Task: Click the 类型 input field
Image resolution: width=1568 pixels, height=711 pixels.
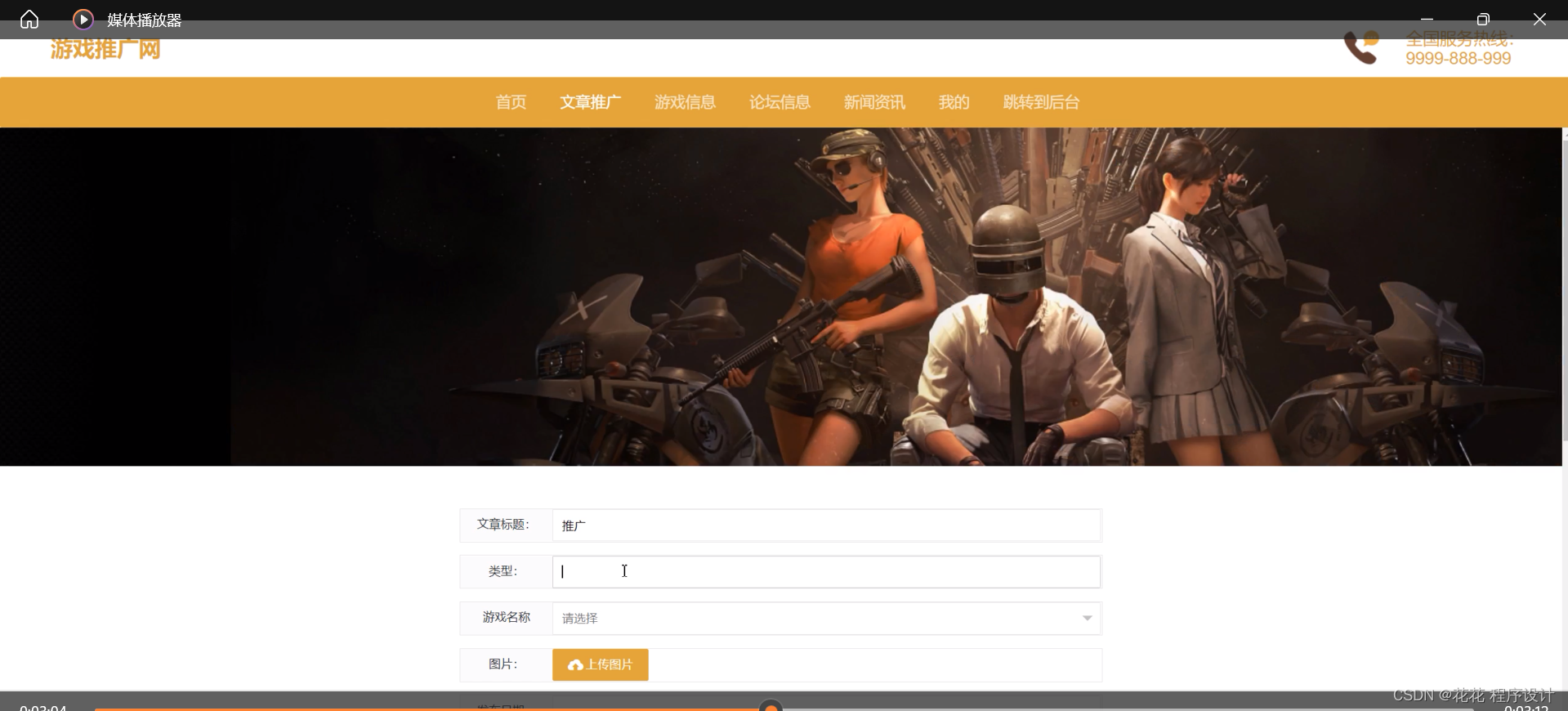Action: click(x=826, y=572)
